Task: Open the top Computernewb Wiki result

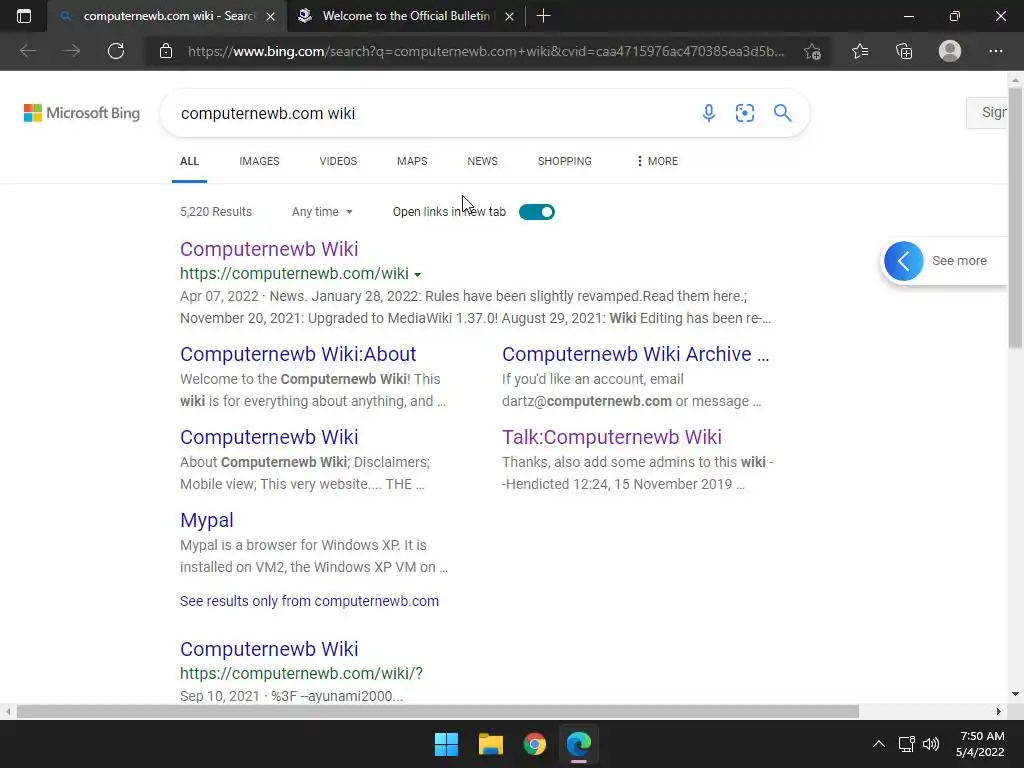Action: click(269, 249)
